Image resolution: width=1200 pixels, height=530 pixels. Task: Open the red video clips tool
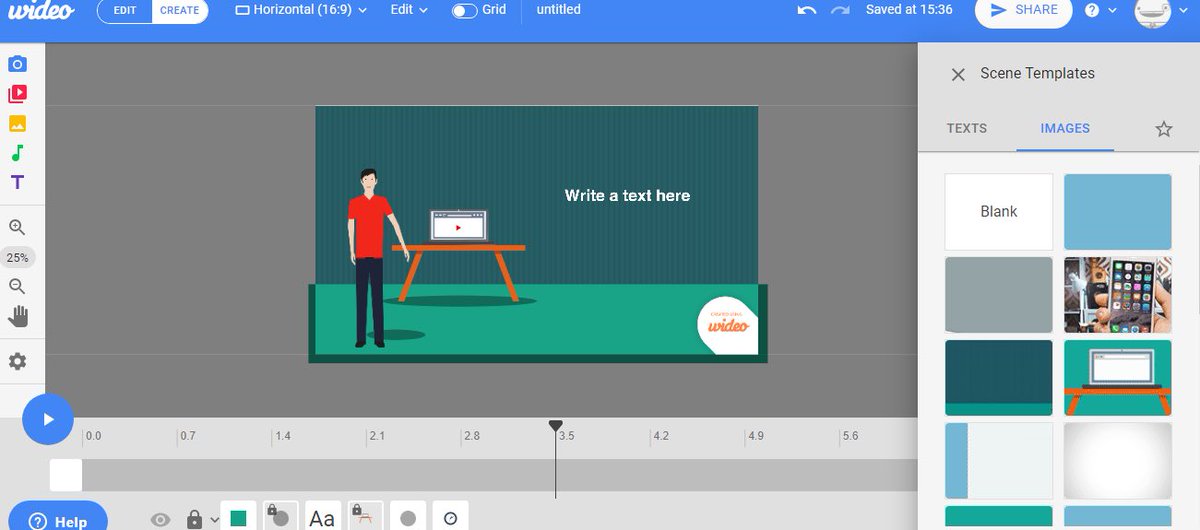pyautogui.click(x=17, y=94)
